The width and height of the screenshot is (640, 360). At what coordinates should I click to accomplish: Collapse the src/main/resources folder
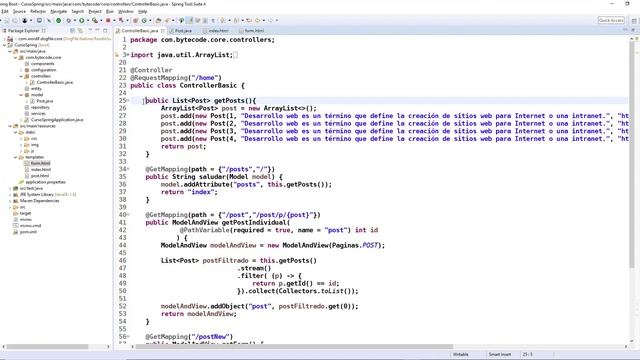click(x=10, y=126)
